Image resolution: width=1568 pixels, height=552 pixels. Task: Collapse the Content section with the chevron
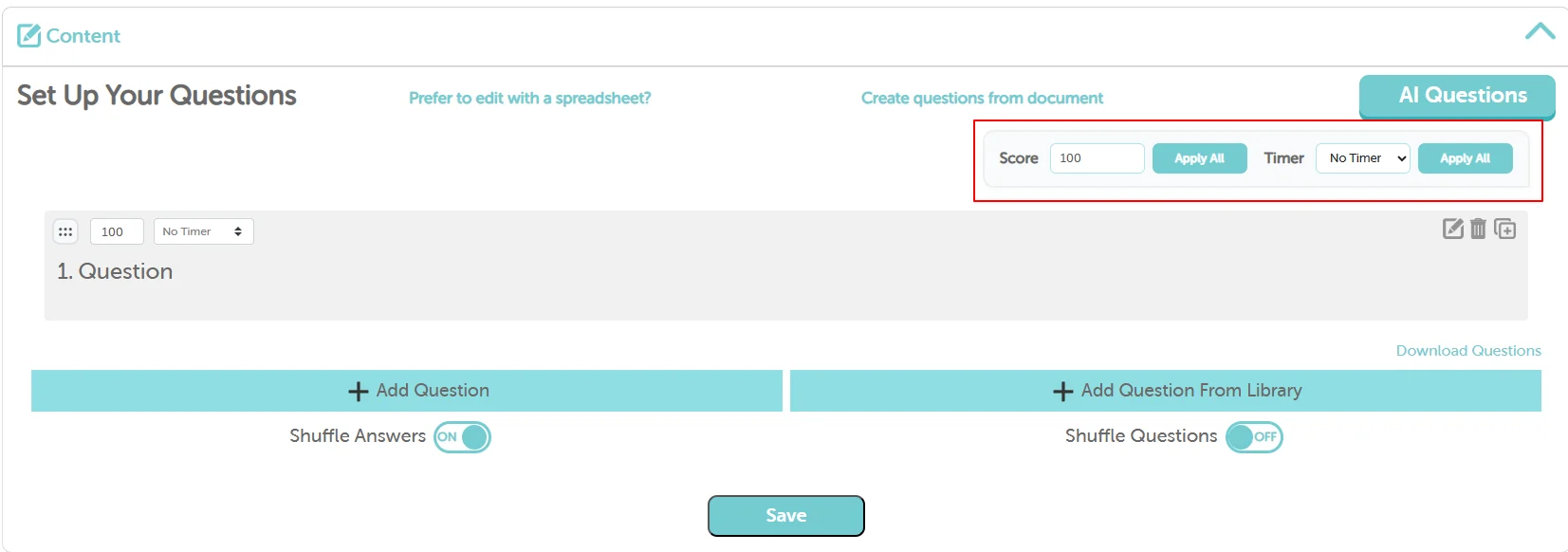(1539, 30)
